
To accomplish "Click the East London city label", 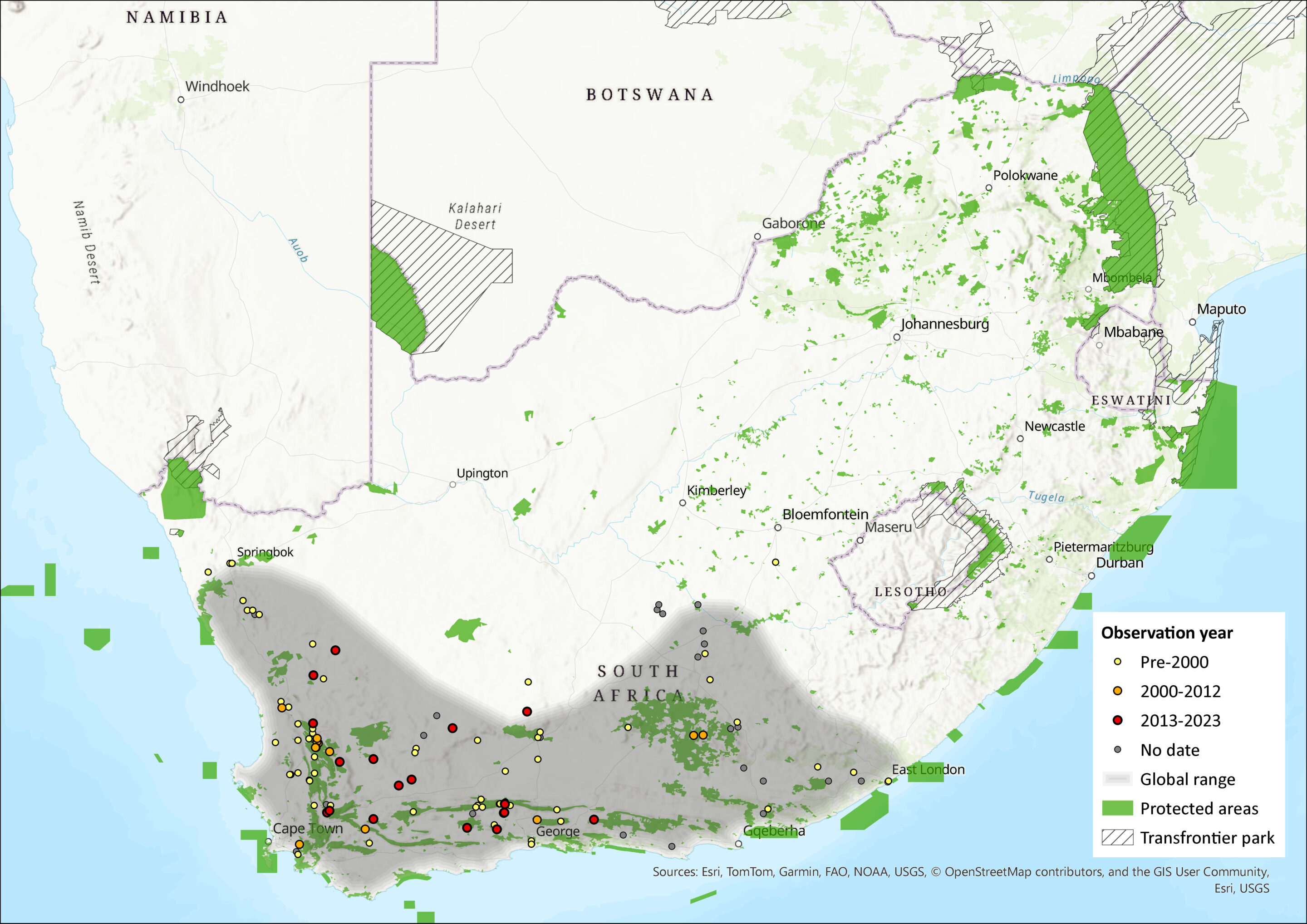I will click(x=928, y=769).
